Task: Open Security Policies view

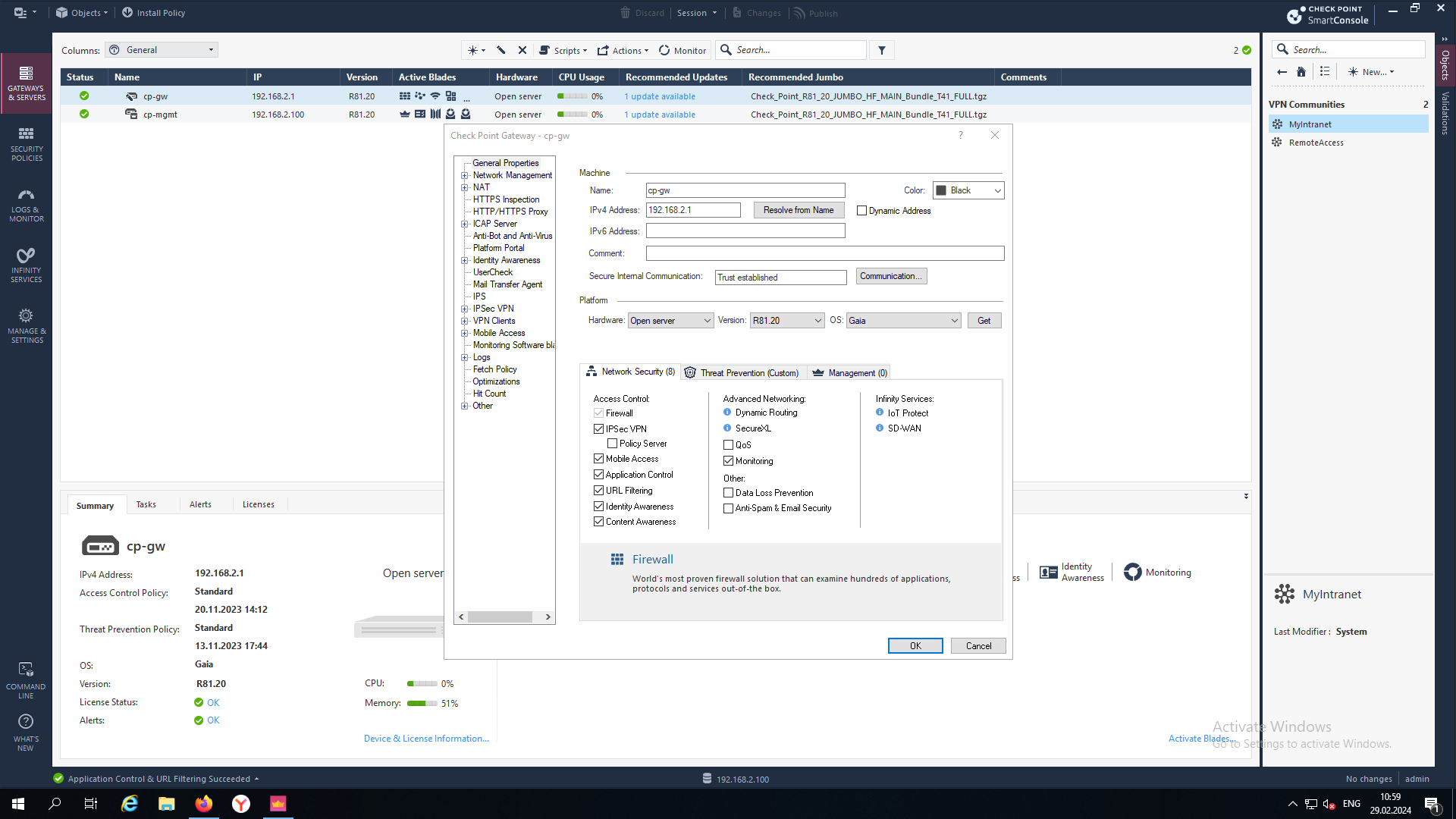Action: 27,144
